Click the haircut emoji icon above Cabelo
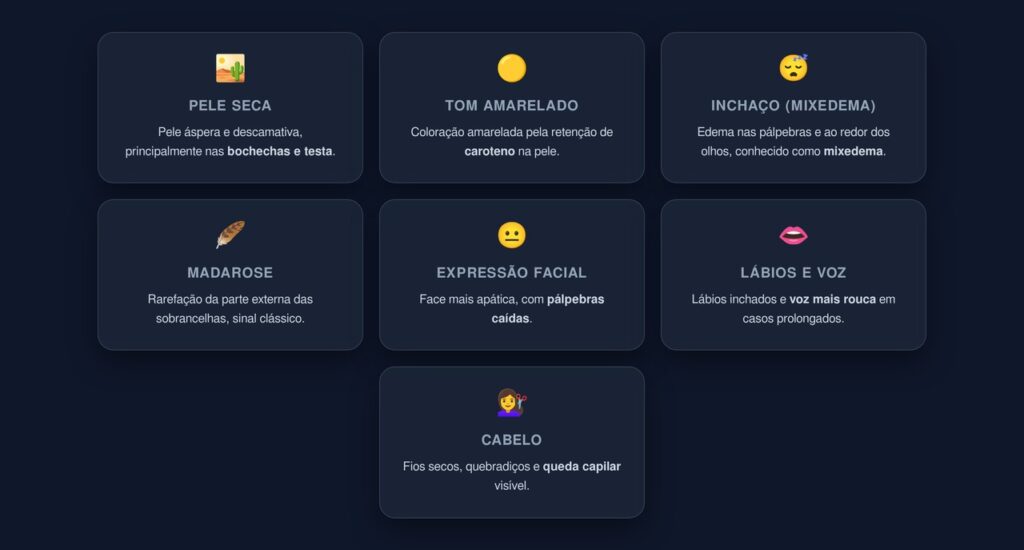Image resolution: width=1024 pixels, height=550 pixels. [x=512, y=402]
